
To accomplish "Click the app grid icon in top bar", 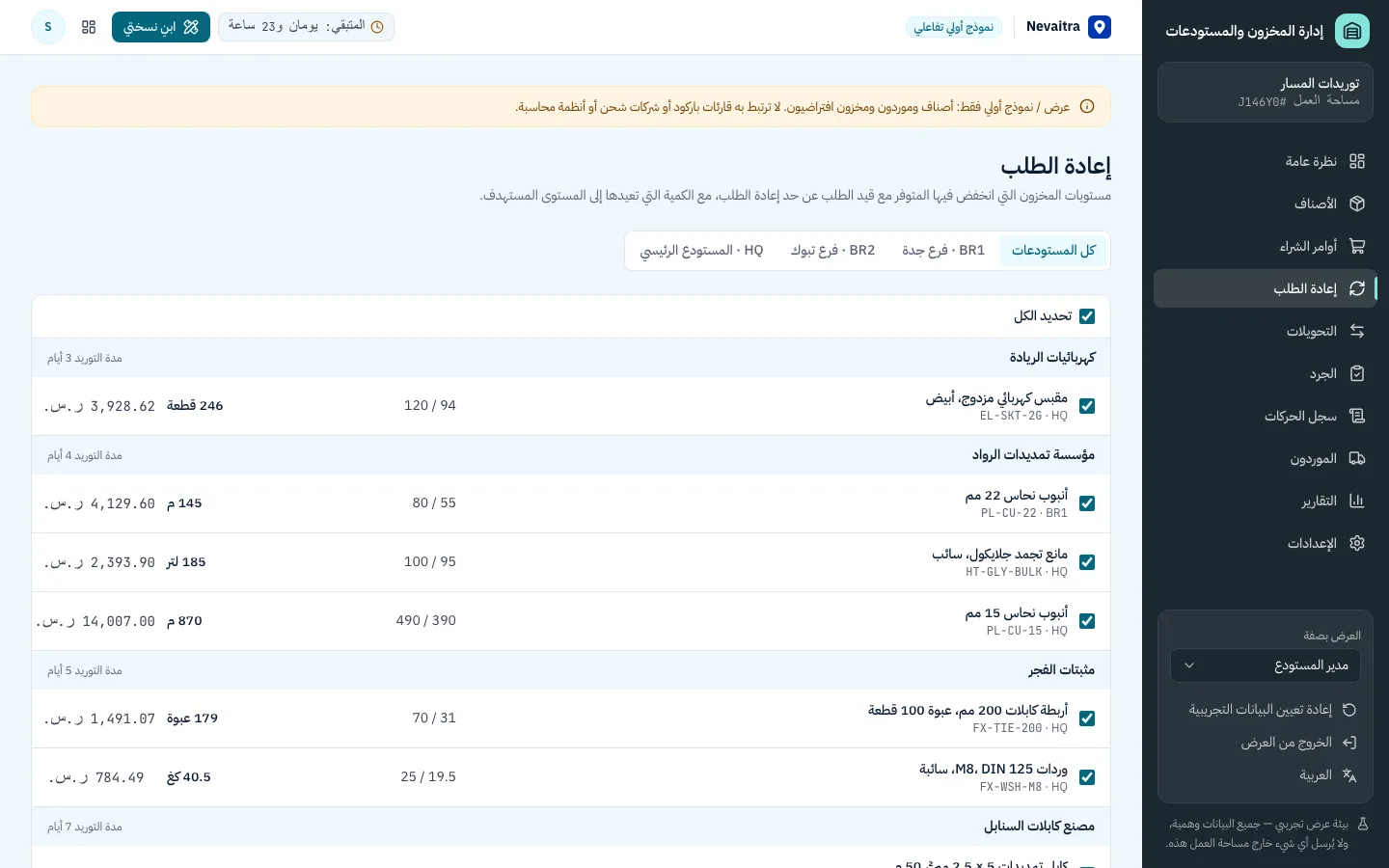I will tap(89, 27).
